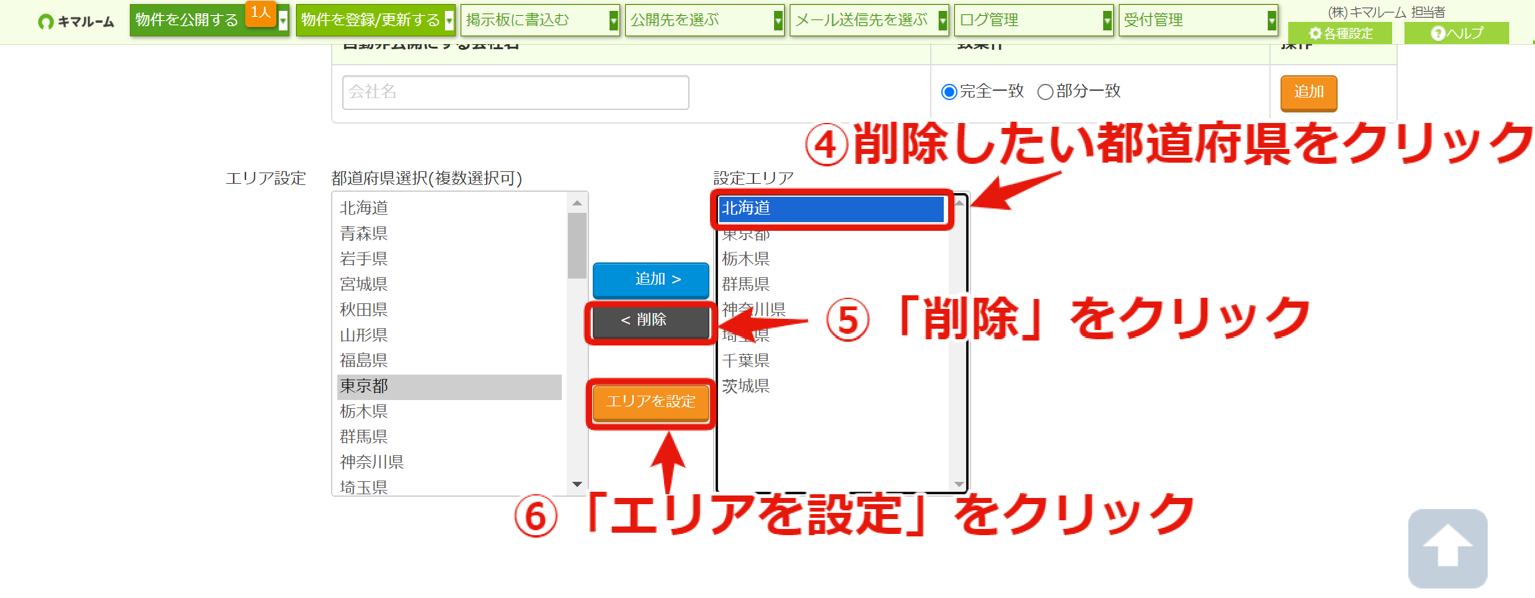Click the 会社名 input field
Viewport: 1535px width, 598px height.
pyautogui.click(x=516, y=92)
